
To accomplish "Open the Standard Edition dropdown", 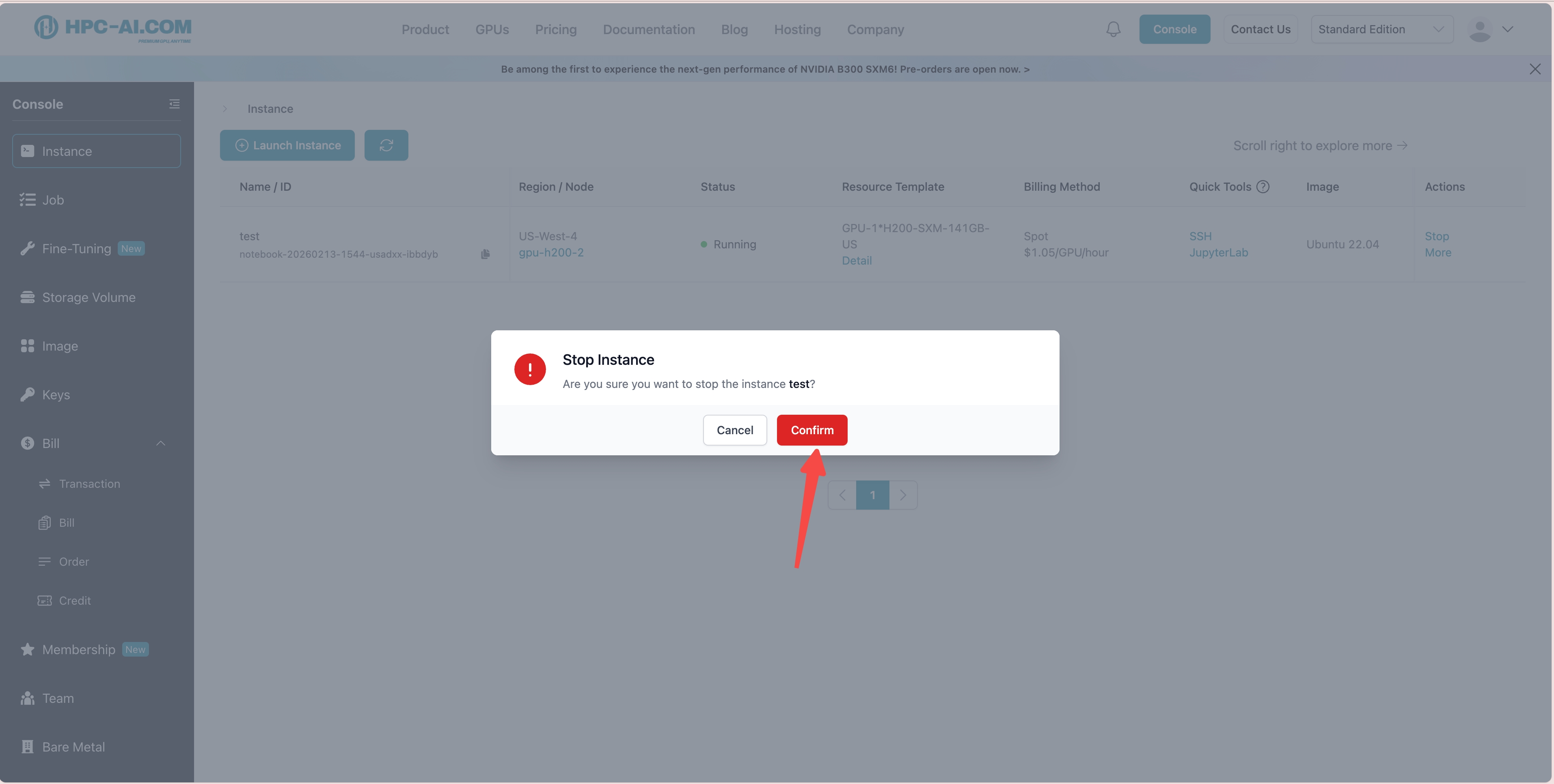I will 1381,30.
